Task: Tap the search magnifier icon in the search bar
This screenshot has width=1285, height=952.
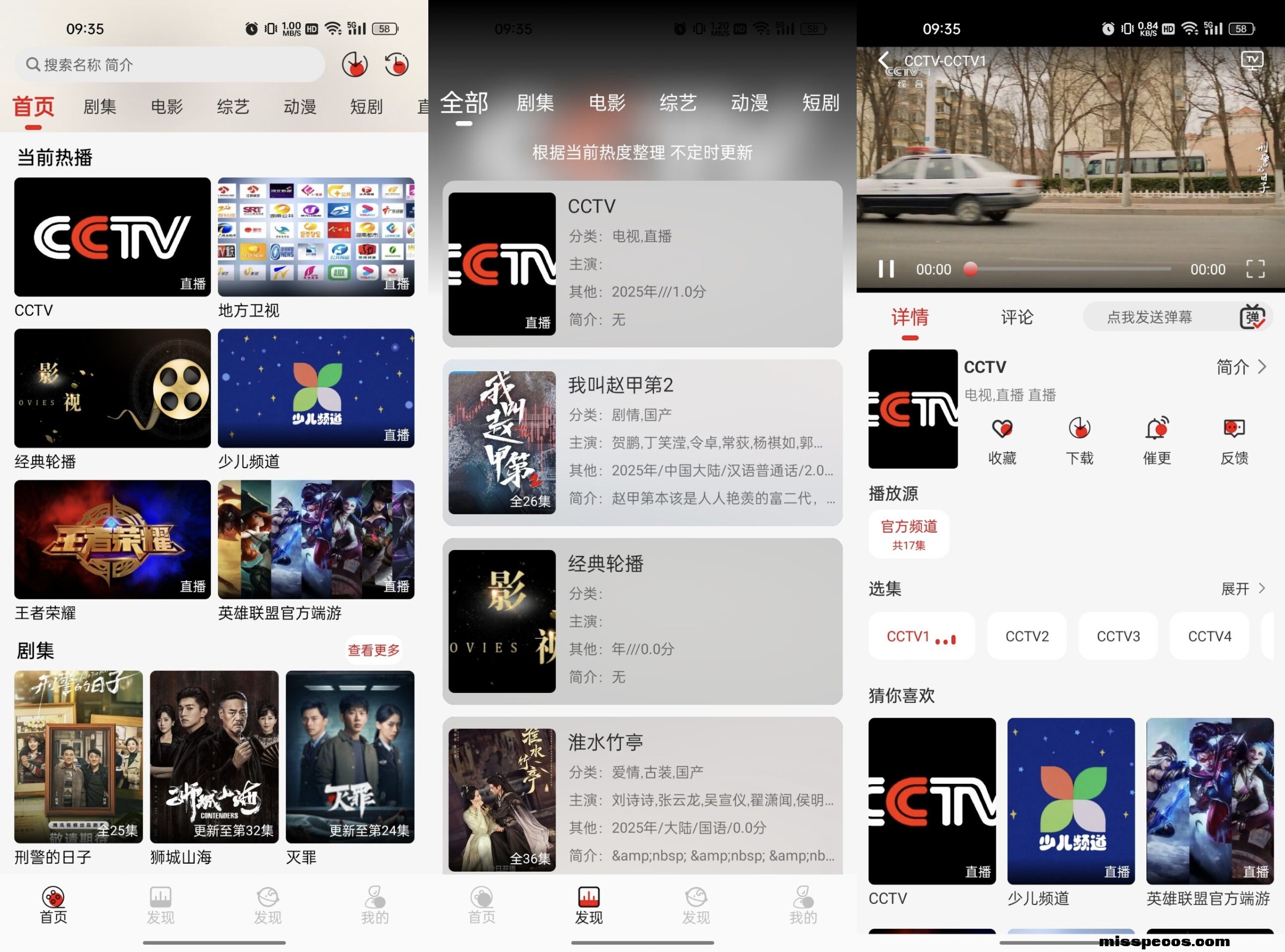Action: (33, 65)
